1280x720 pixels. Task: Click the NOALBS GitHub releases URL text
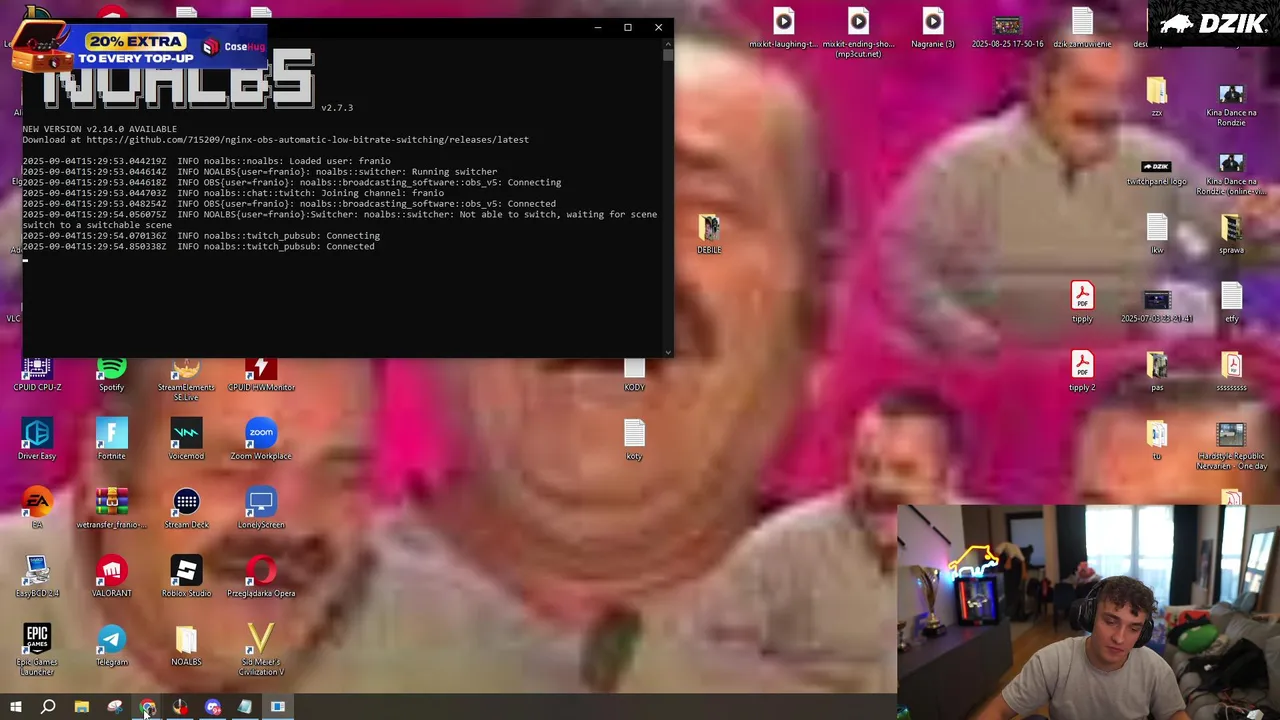tap(308, 140)
